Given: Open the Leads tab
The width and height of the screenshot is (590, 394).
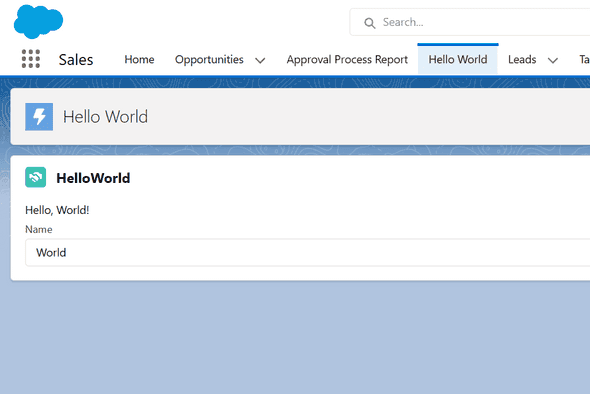Looking at the screenshot, I should click(x=522, y=59).
